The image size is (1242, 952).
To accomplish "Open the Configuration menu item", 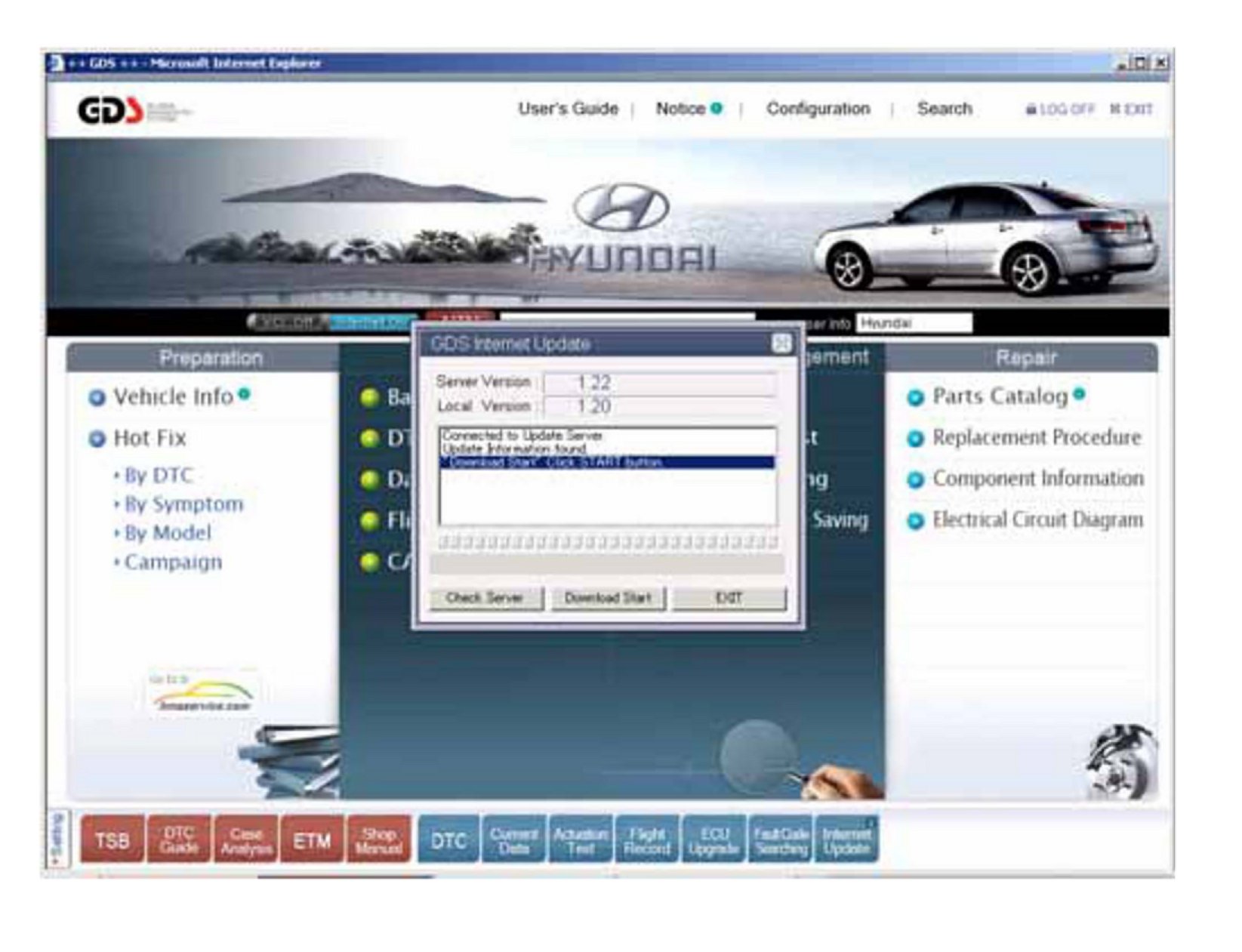I will (x=818, y=109).
